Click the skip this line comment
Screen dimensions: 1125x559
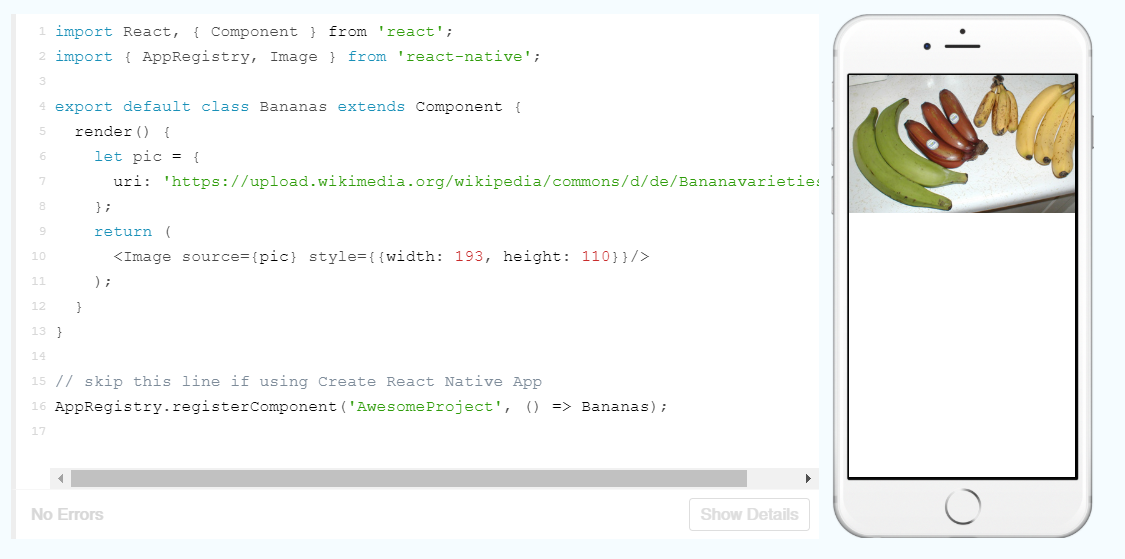pos(298,382)
